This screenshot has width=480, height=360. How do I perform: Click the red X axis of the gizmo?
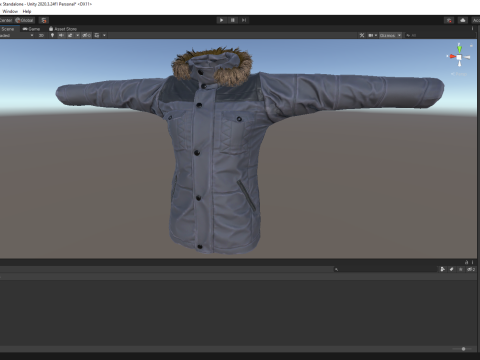pos(452,56)
